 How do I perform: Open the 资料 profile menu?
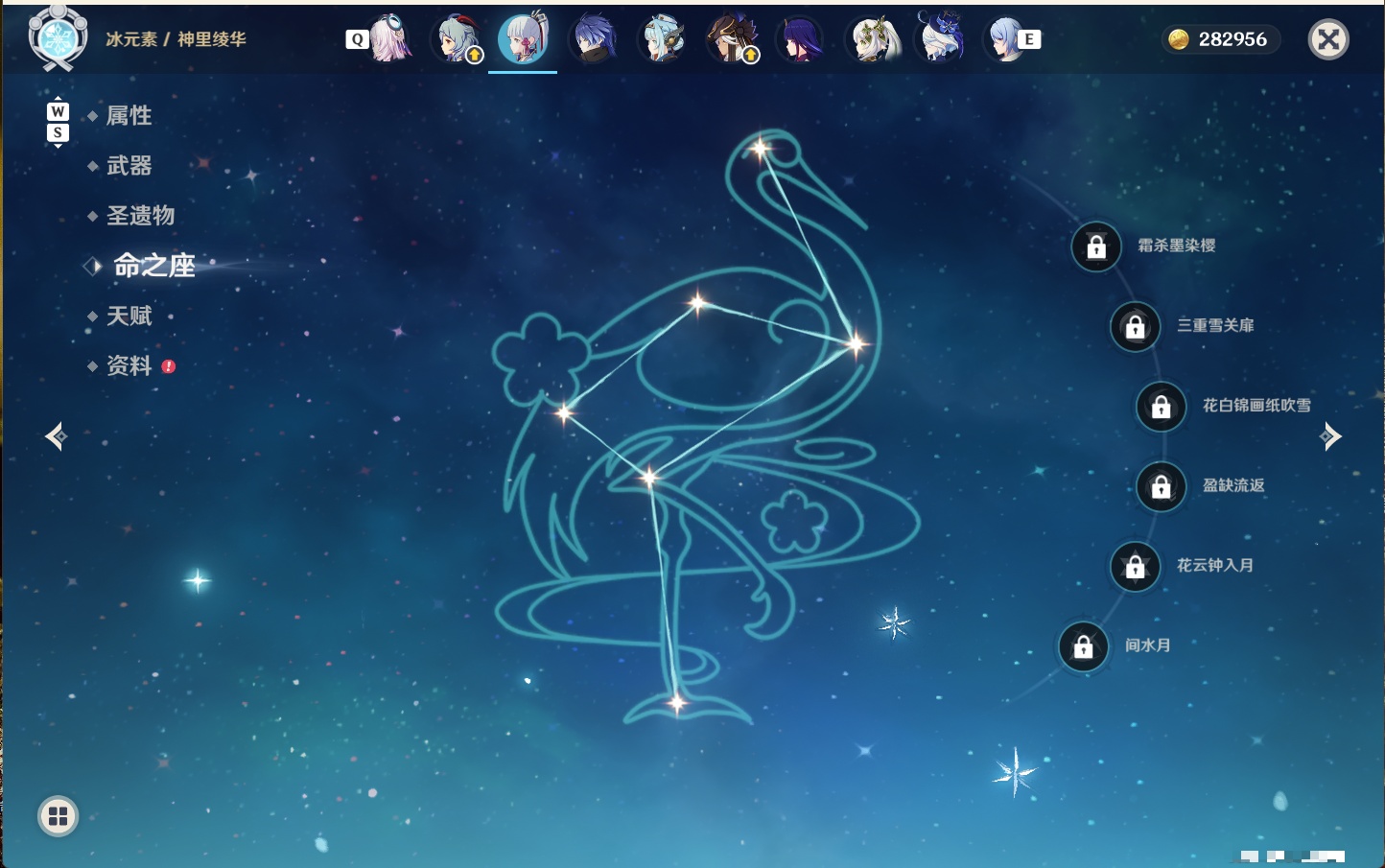[x=129, y=365]
